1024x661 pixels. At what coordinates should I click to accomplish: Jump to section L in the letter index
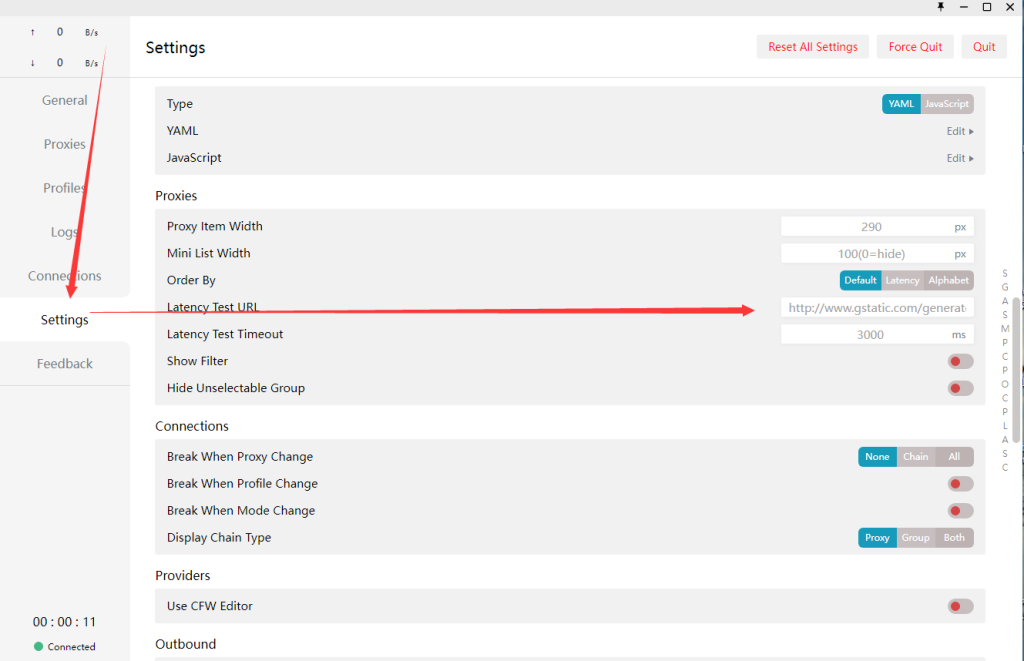pyautogui.click(x=1005, y=426)
